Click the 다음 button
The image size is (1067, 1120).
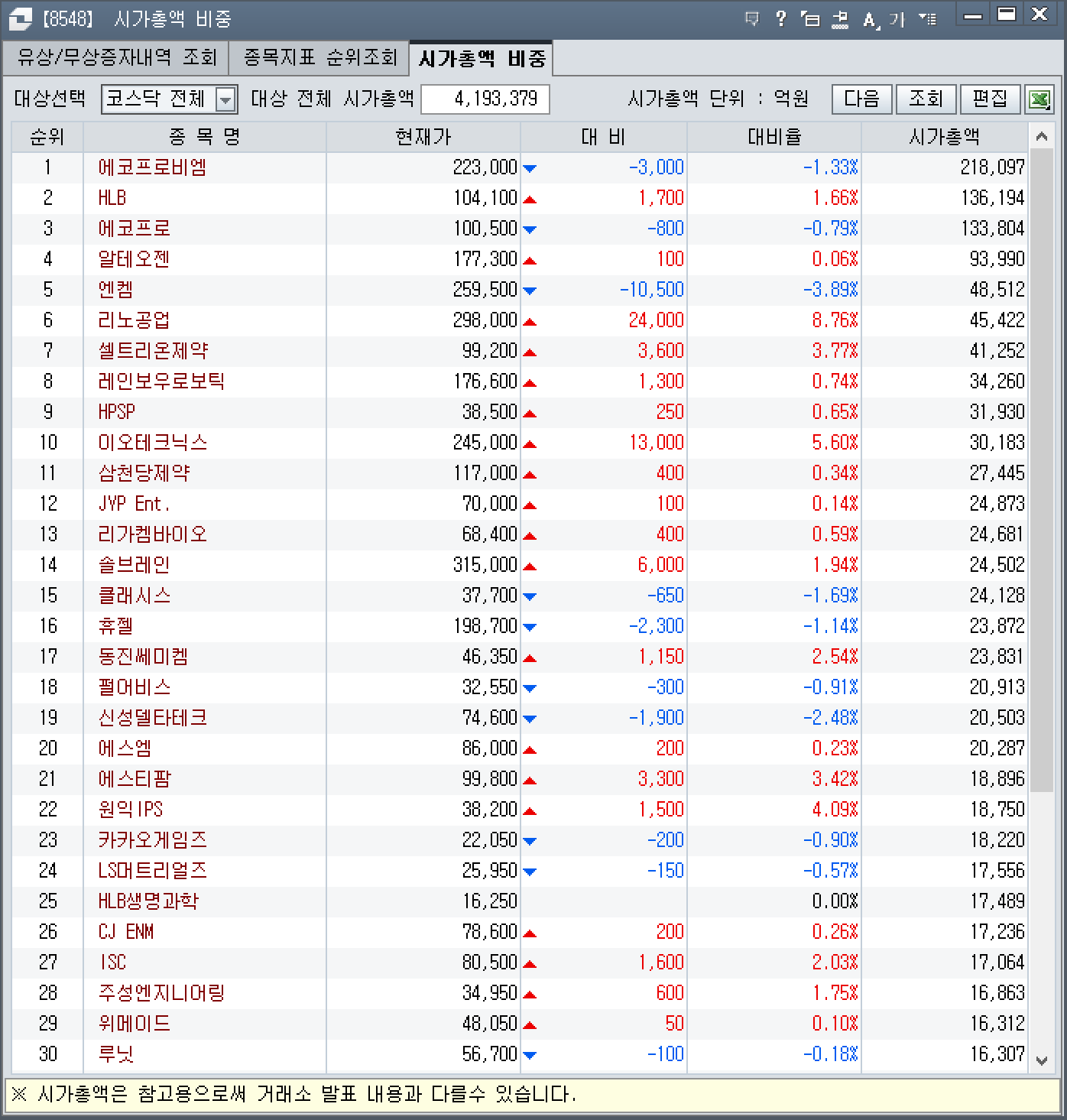pos(861,99)
